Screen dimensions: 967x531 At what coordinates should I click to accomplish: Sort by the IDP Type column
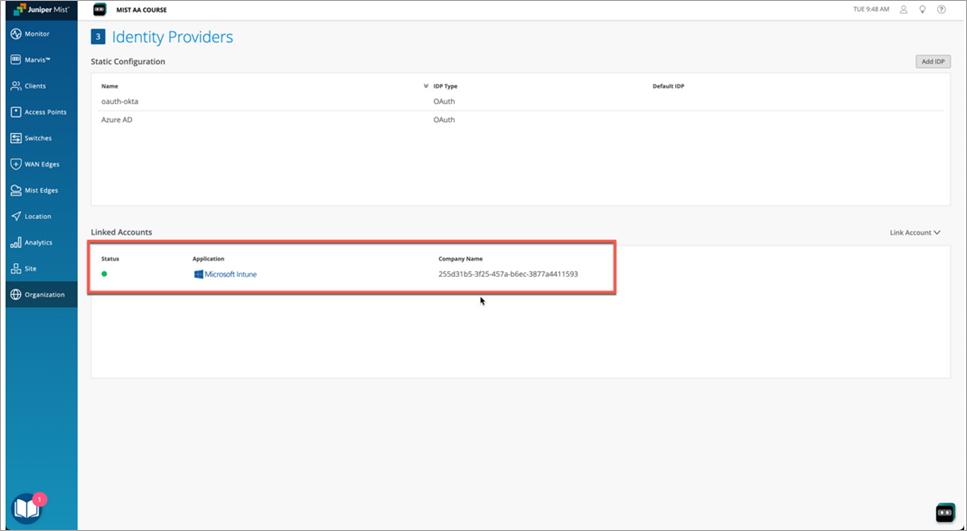(x=445, y=86)
